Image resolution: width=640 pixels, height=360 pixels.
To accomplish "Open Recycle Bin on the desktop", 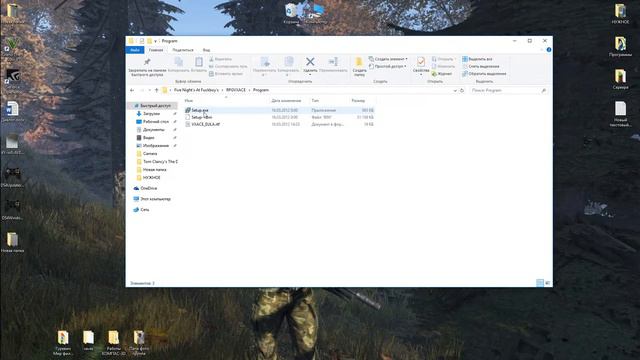I will 291,13.
